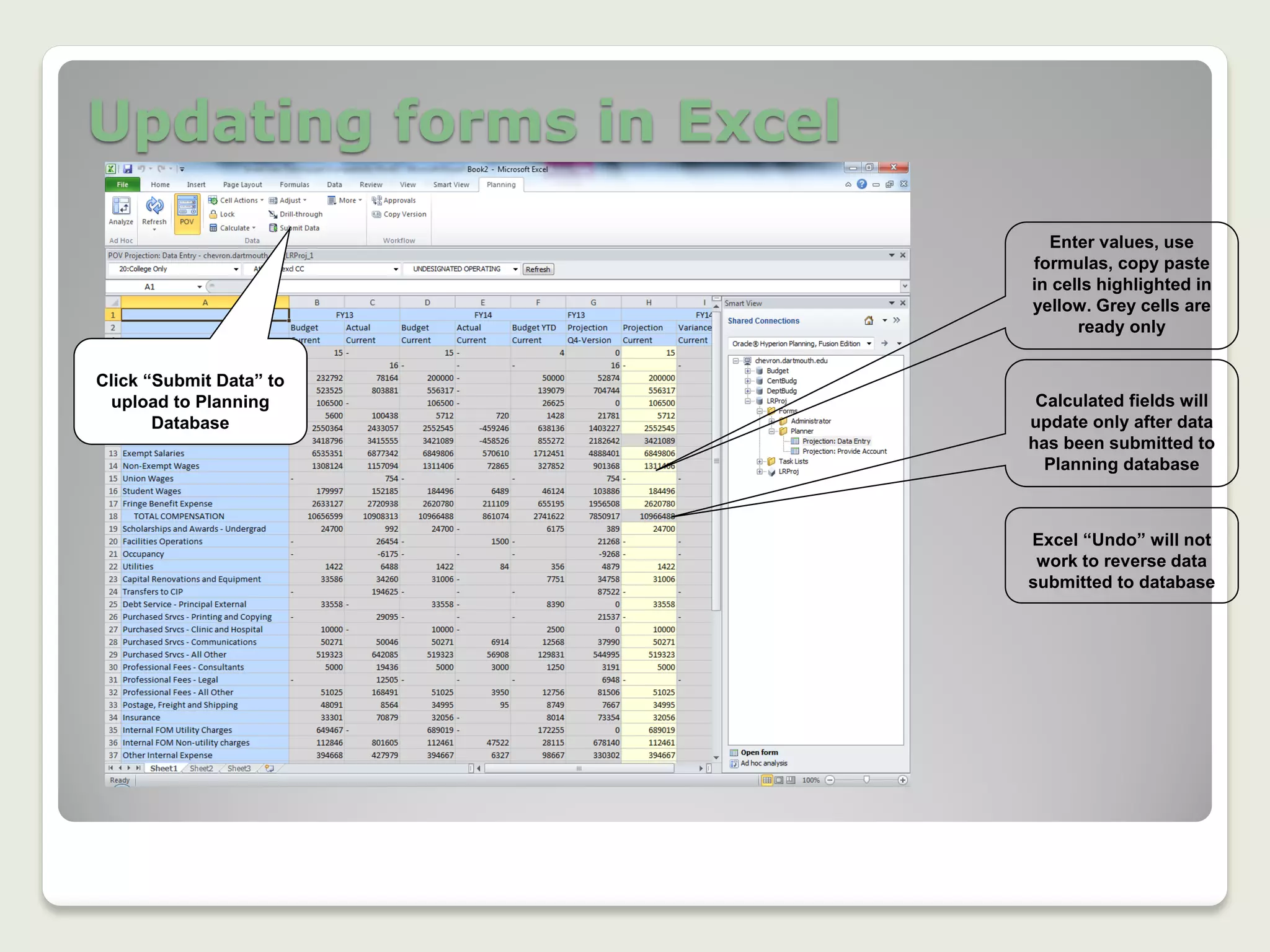Open Excel Help question mark icon
This screenshot has width=1270, height=952.
[x=862, y=184]
